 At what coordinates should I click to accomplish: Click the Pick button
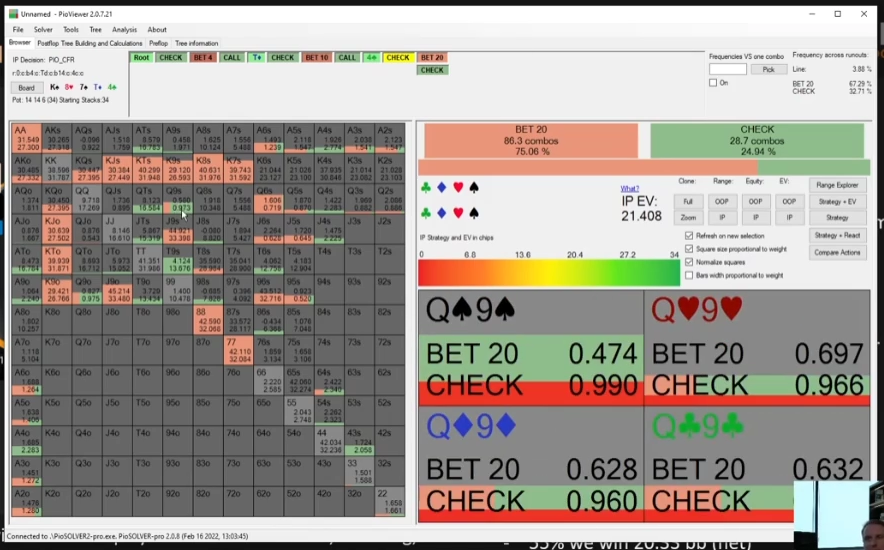768,69
